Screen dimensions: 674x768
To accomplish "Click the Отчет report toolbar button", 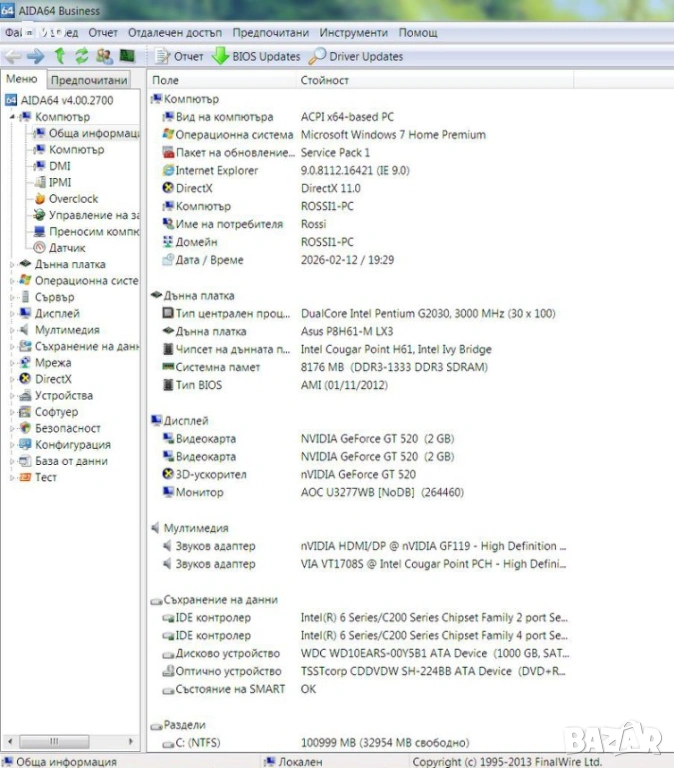I will (x=180, y=56).
